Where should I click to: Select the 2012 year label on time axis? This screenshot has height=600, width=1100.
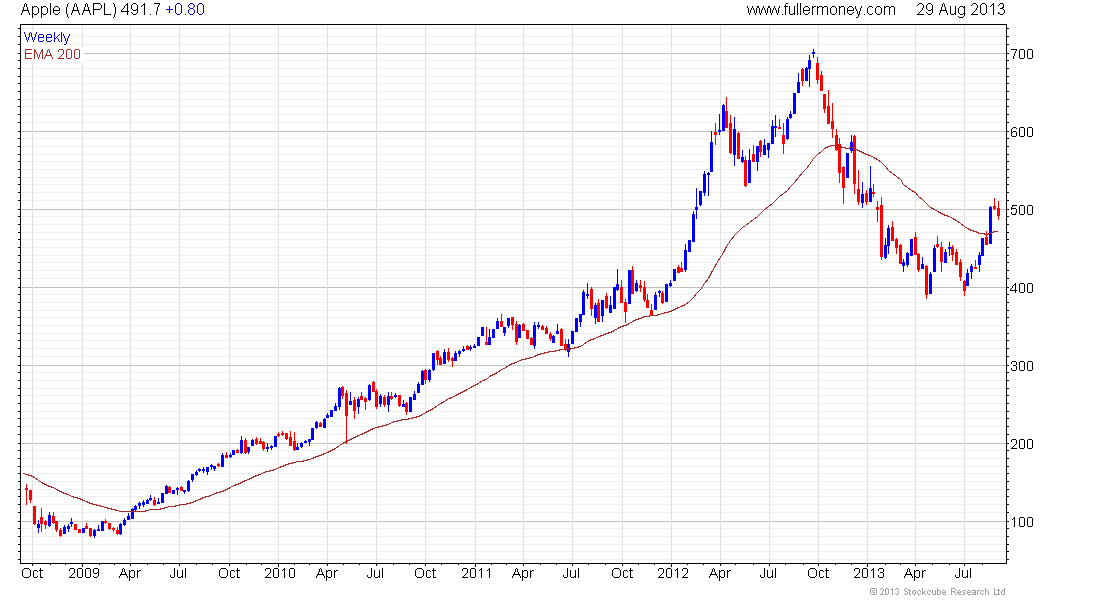coord(673,573)
